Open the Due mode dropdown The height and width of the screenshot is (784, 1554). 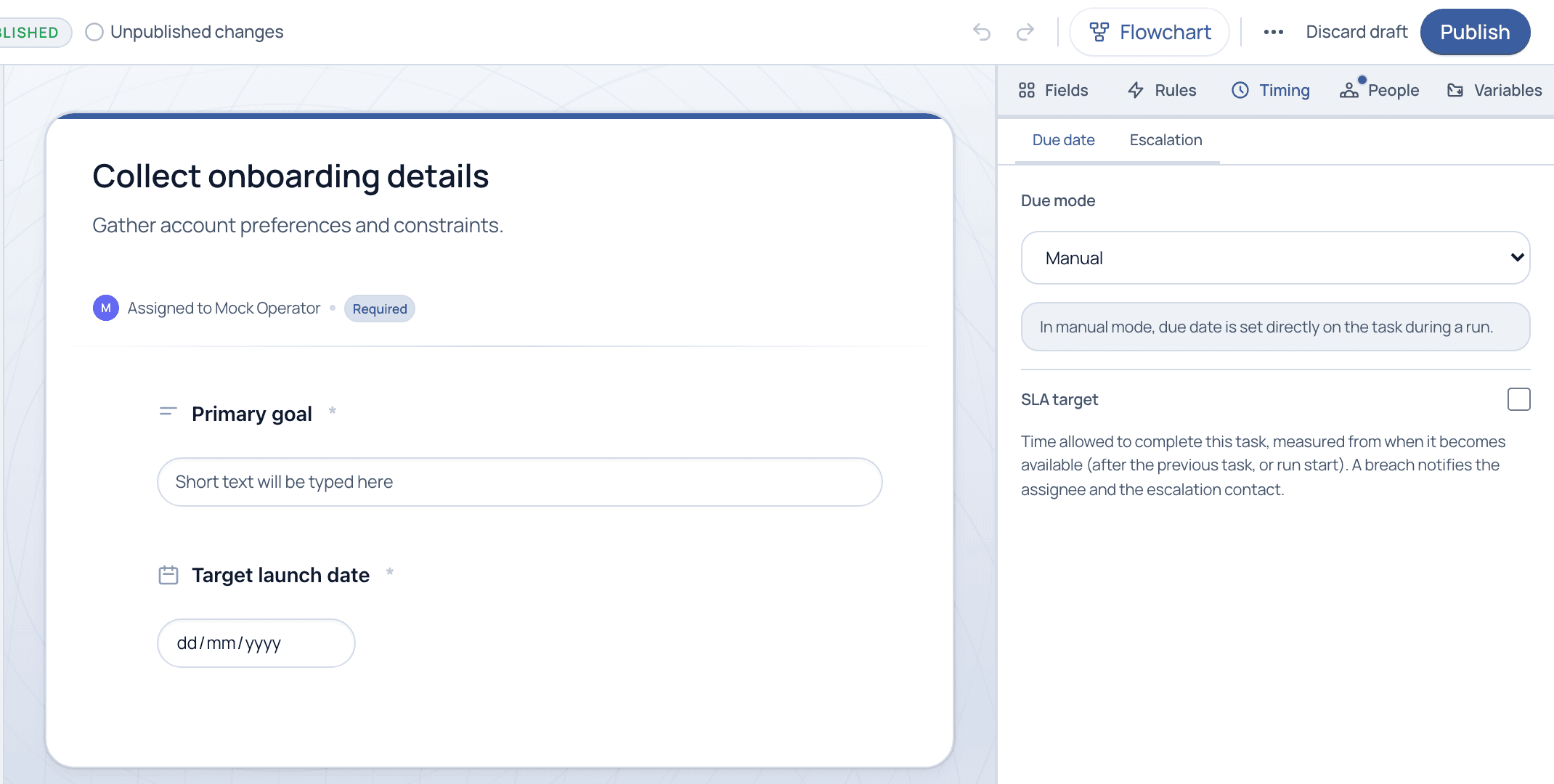[1275, 258]
